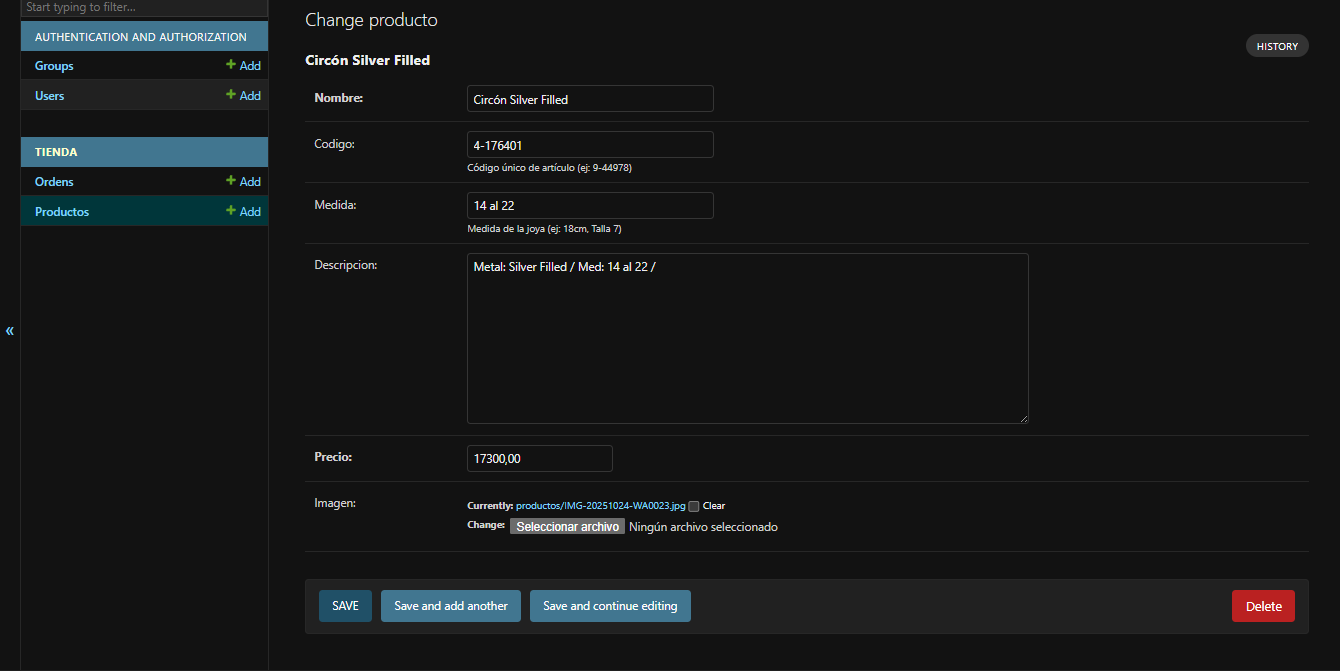Focus the sidebar filter search box
Viewport: 1340px width, 671px height.
(x=144, y=8)
